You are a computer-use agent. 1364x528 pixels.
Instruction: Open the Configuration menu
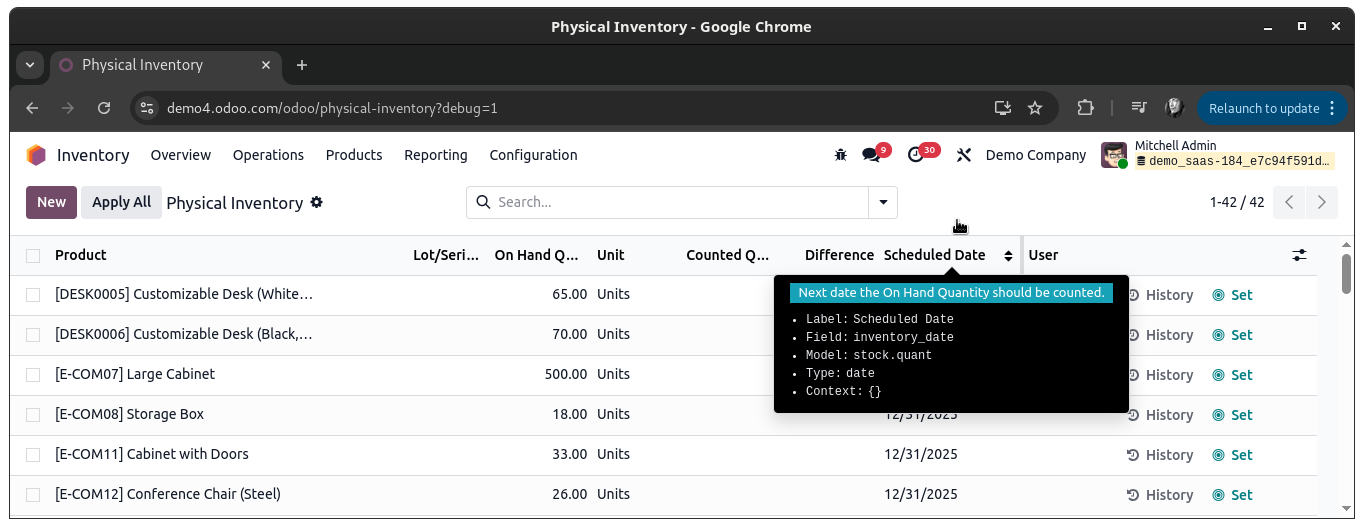pos(533,155)
